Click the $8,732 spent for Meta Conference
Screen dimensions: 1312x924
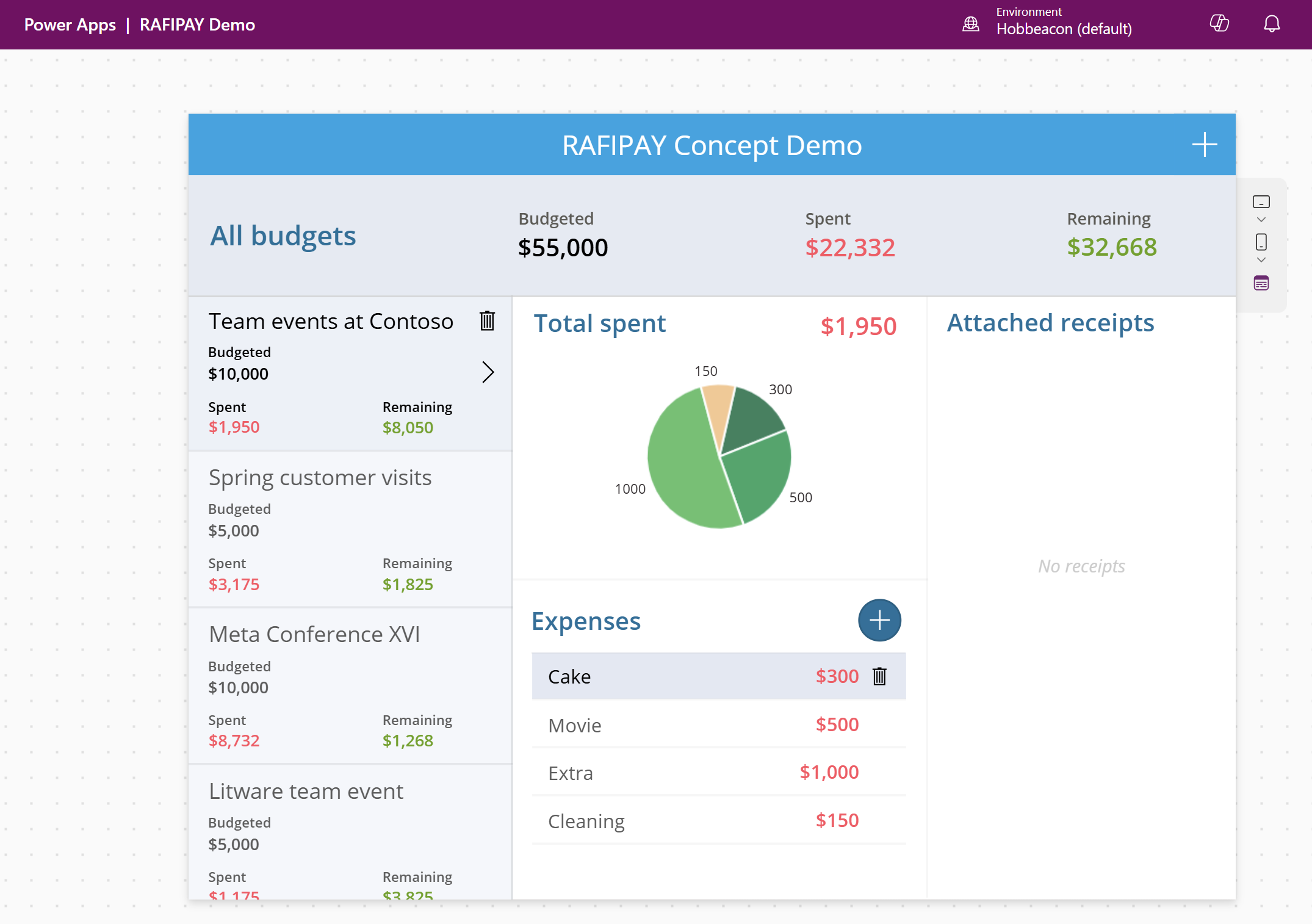pyautogui.click(x=234, y=740)
